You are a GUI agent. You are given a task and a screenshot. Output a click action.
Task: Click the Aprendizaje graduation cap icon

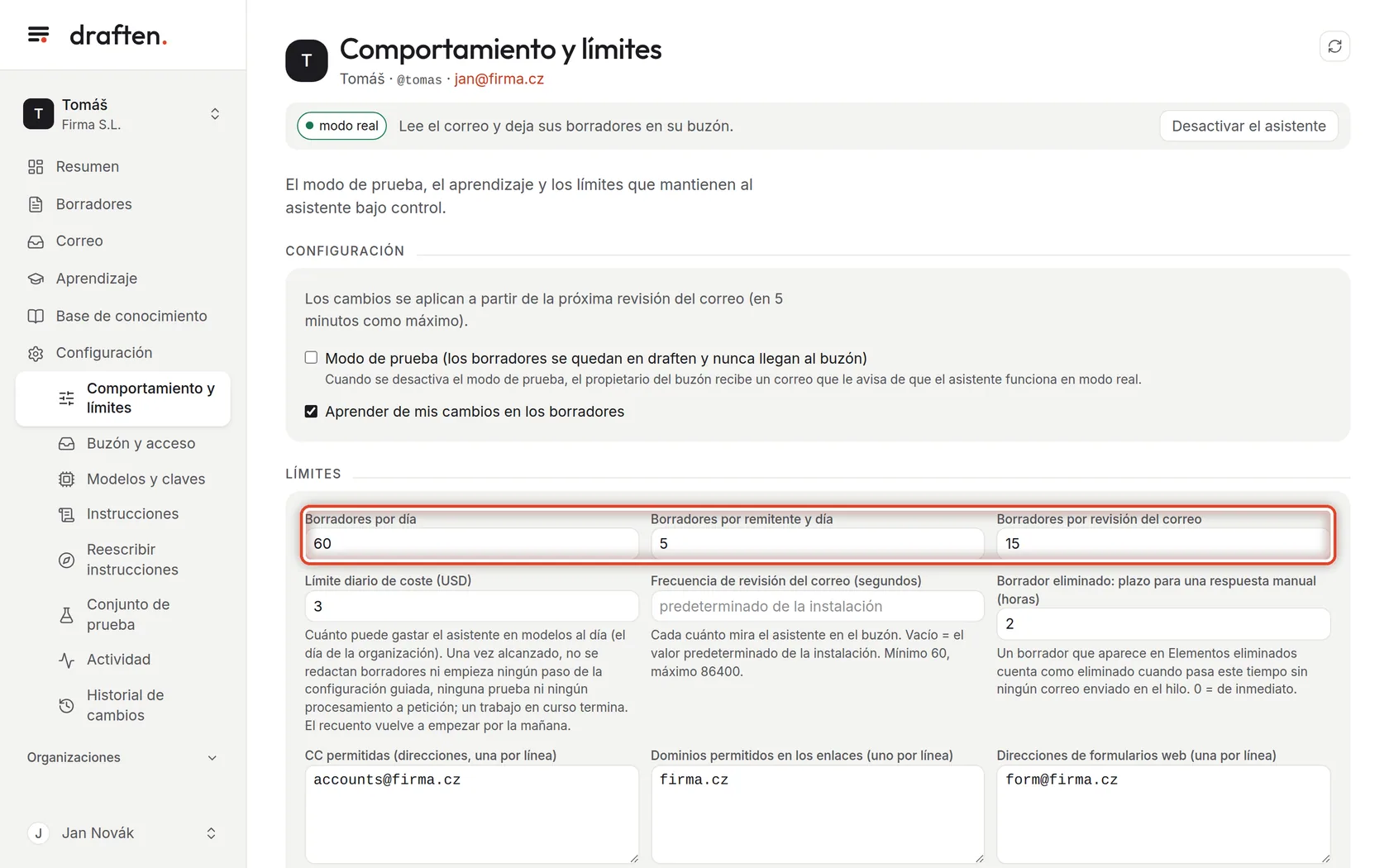tap(36, 279)
